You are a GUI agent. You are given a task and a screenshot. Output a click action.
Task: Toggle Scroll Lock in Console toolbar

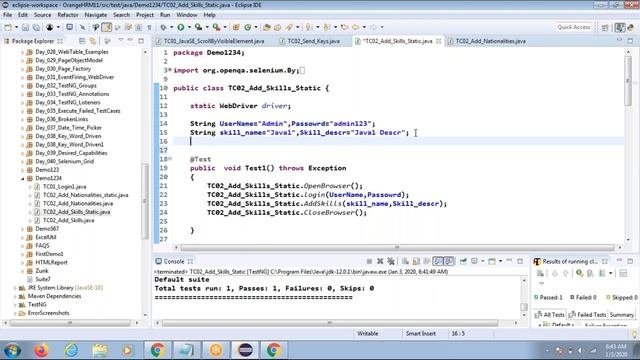(x=416, y=261)
